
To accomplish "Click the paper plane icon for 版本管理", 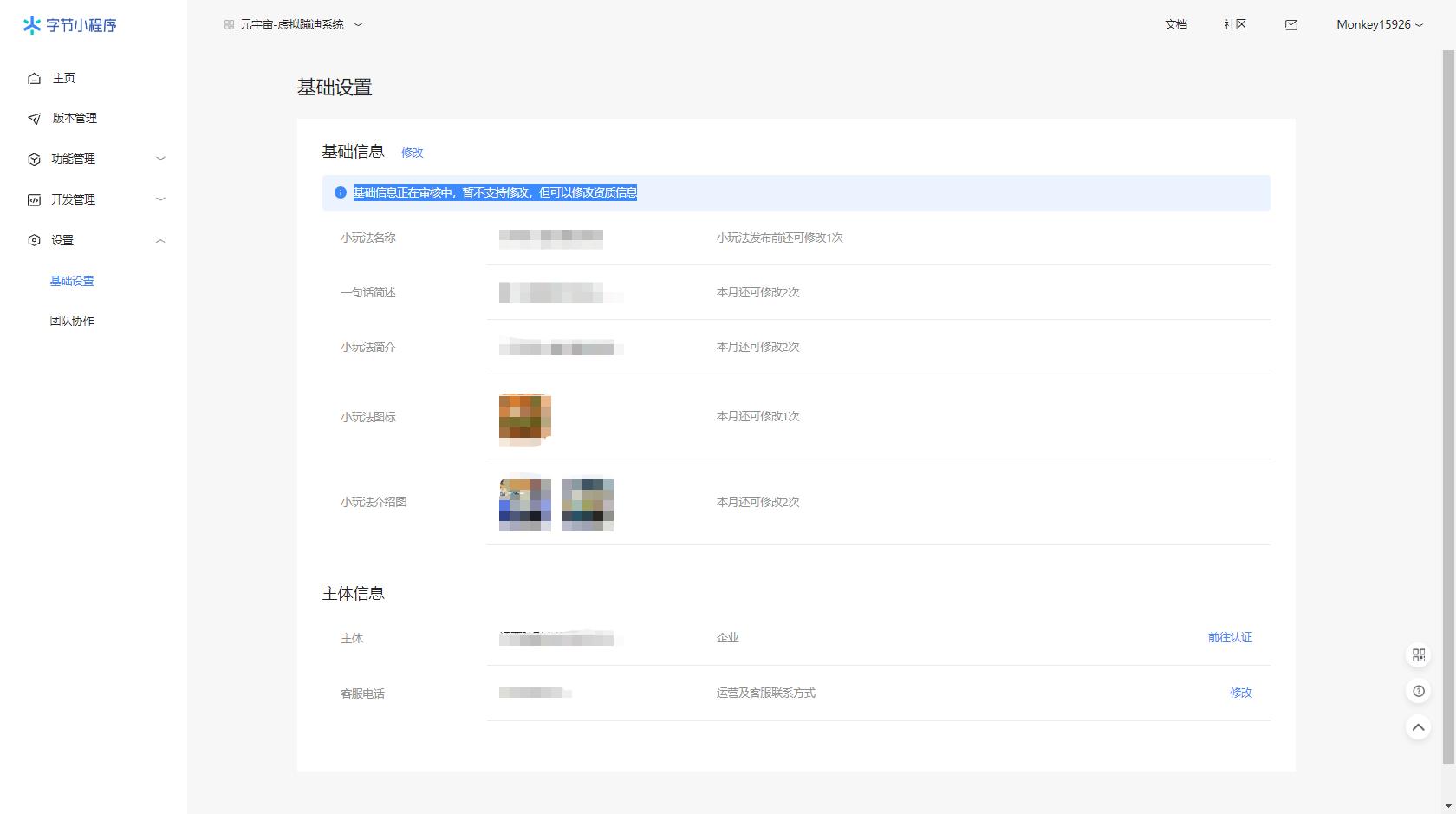I will (35, 119).
